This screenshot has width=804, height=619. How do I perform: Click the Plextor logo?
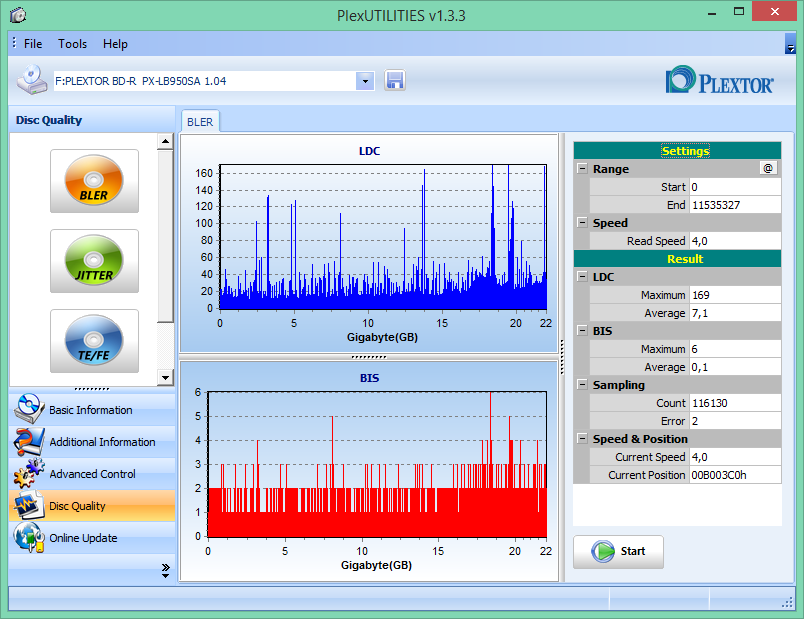pos(719,81)
